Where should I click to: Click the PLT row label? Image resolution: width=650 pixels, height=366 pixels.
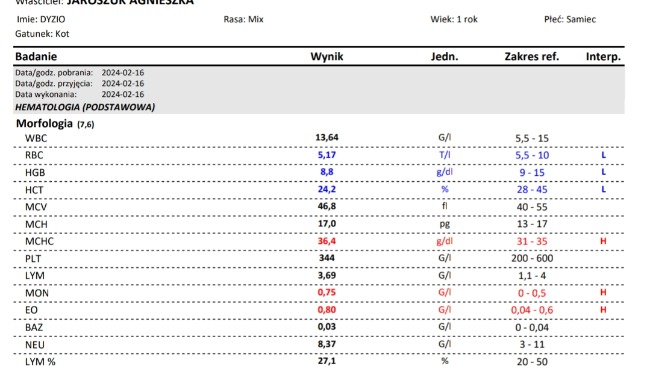click(33, 259)
